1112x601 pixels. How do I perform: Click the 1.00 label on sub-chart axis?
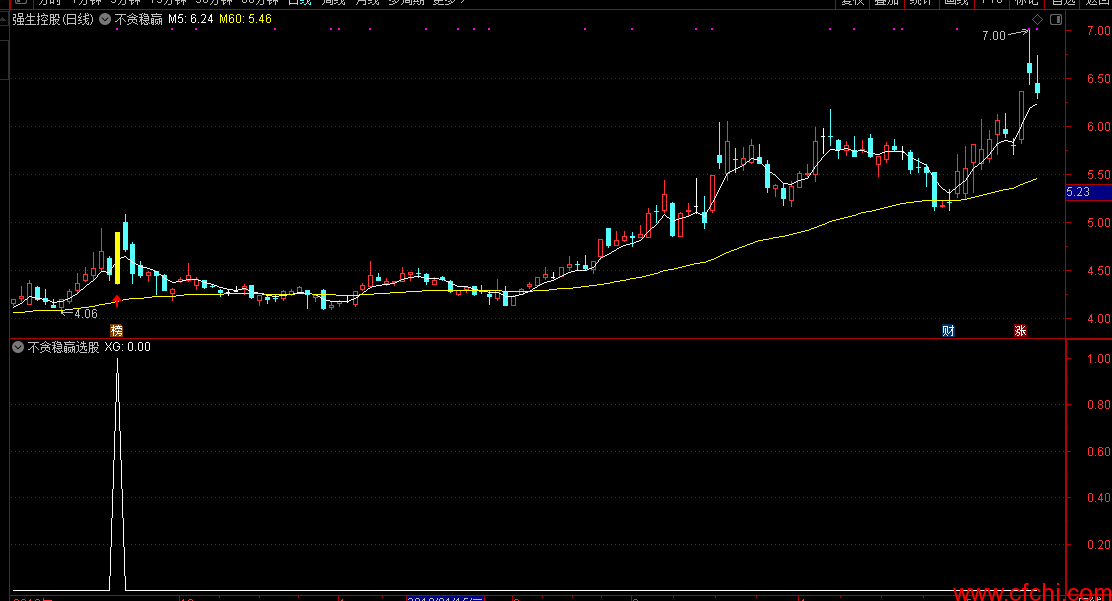pos(1099,359)
